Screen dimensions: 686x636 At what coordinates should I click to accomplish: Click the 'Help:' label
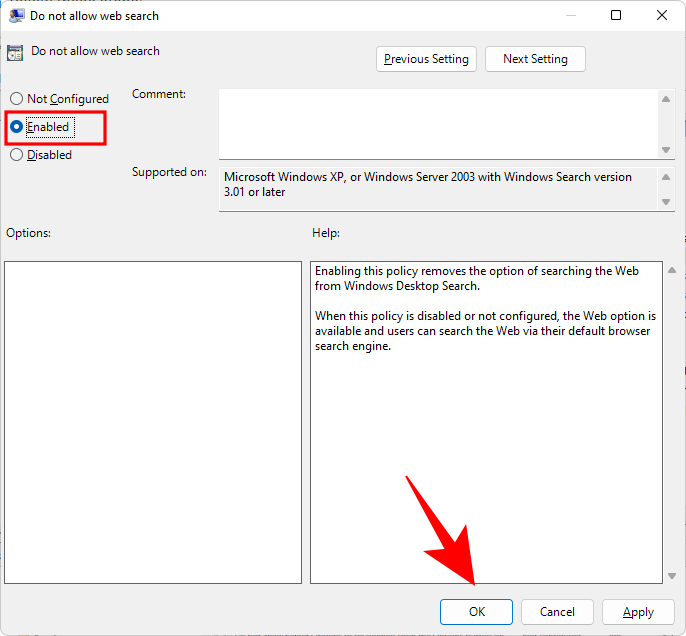326,233
